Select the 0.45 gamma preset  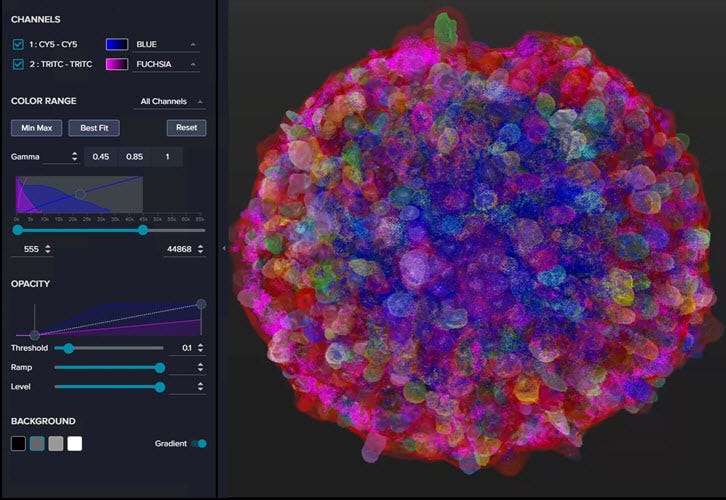point(101,156)
